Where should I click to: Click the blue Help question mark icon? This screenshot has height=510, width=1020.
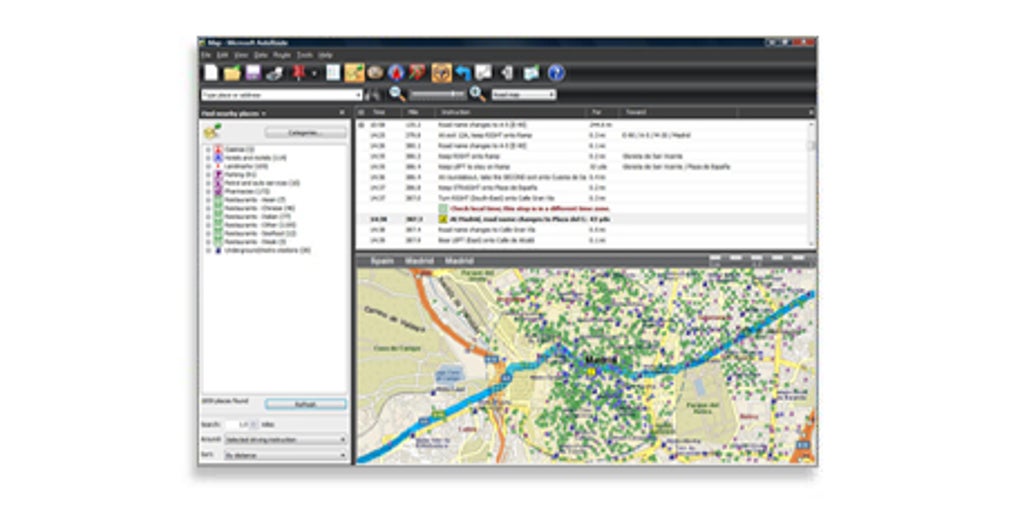click(x=556, y=72)
